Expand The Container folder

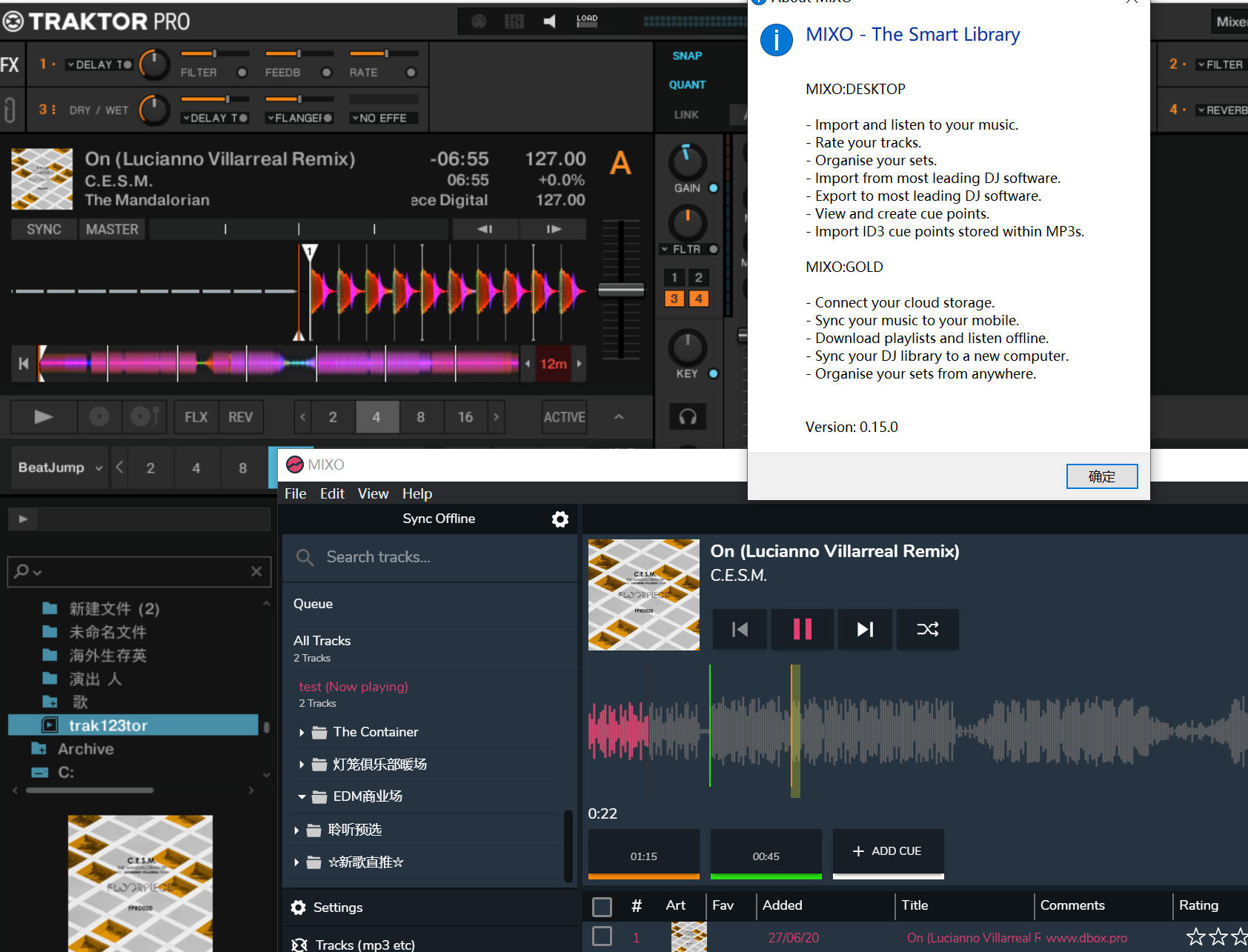pyautogui.click(x=302, y=733)
